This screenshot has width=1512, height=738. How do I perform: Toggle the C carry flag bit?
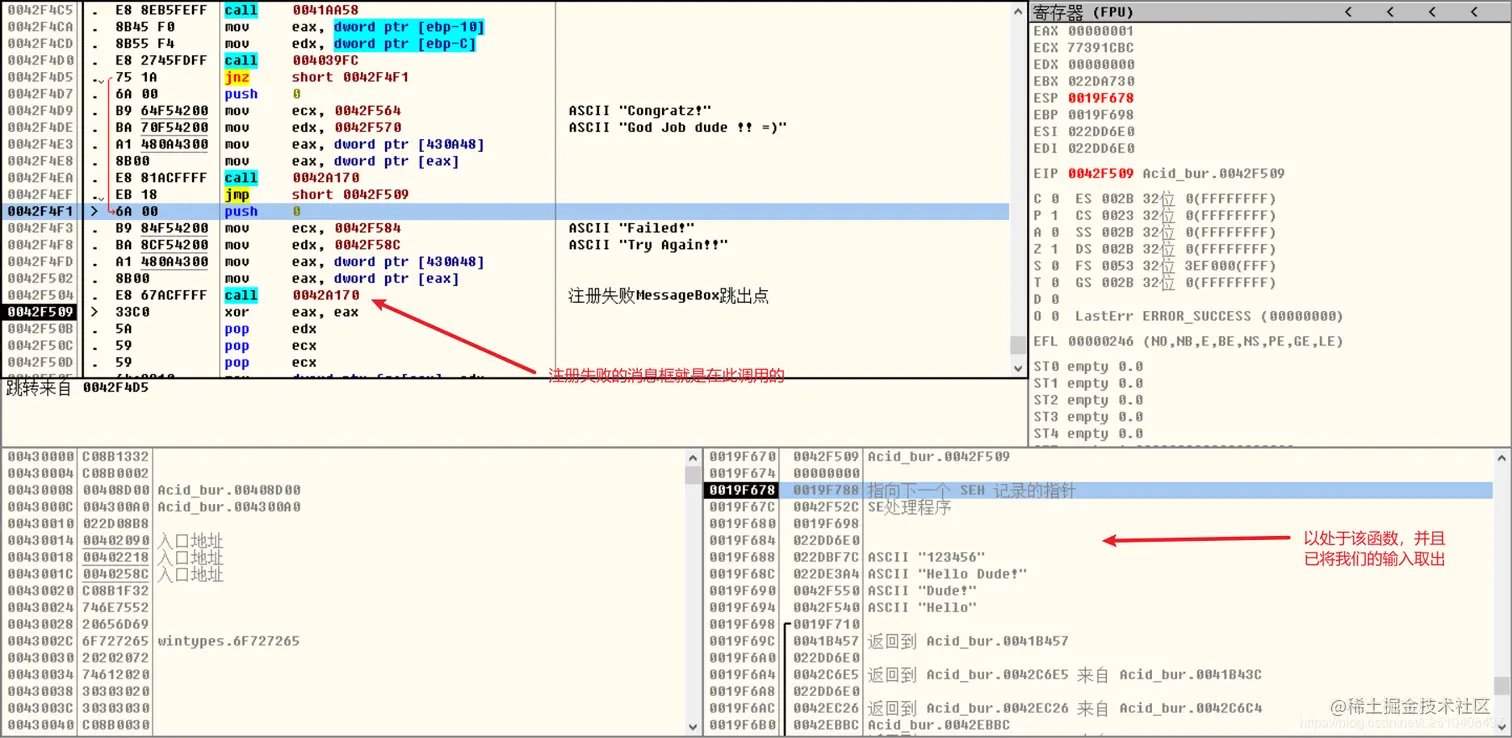click(x=1055, y=199)
